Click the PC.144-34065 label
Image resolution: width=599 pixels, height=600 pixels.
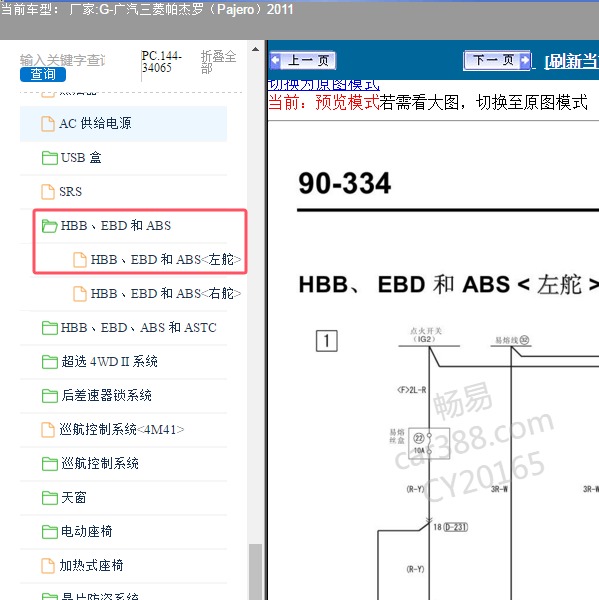tap(161, 62)
